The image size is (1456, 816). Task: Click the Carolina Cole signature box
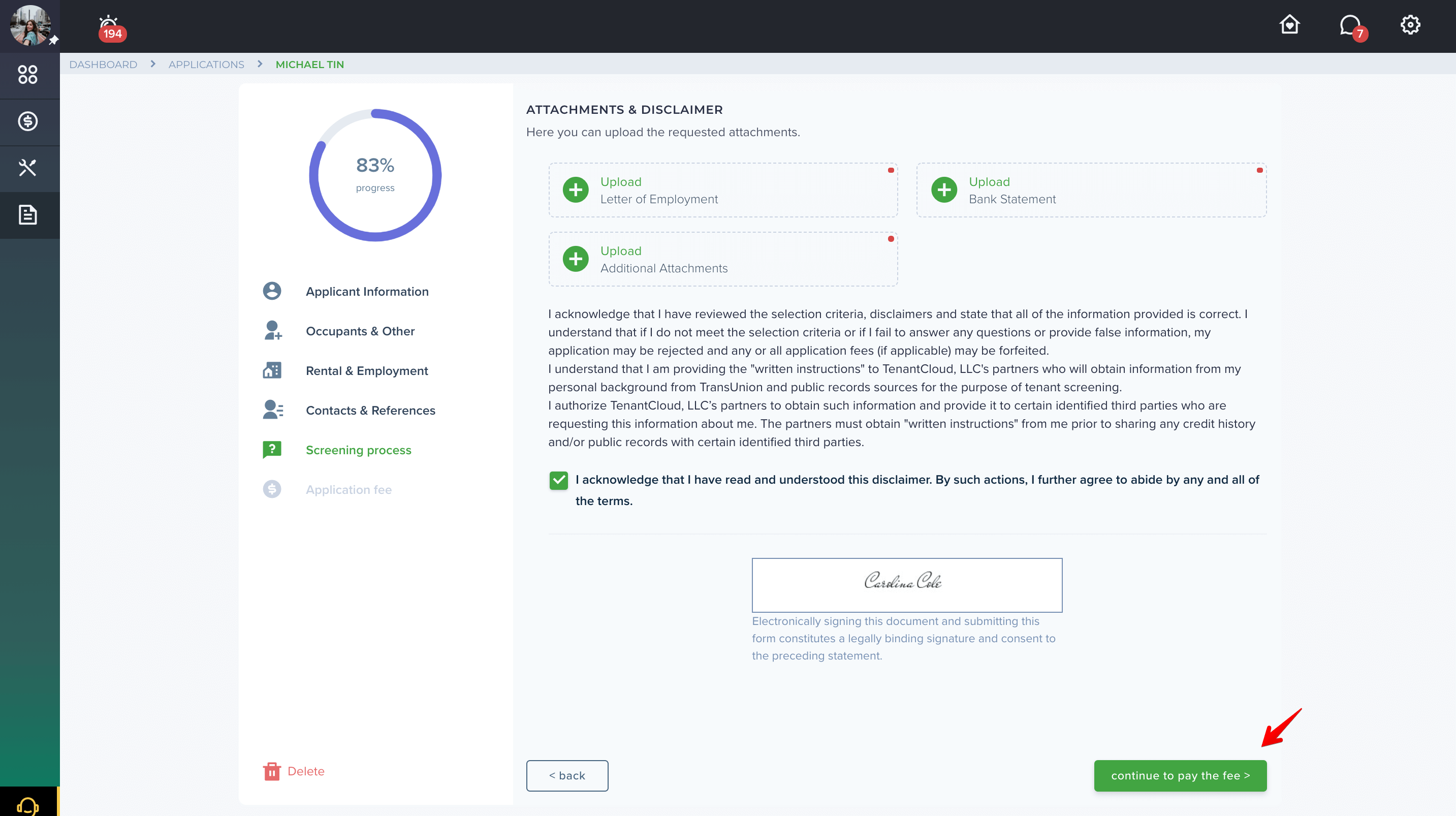point(907,585)
